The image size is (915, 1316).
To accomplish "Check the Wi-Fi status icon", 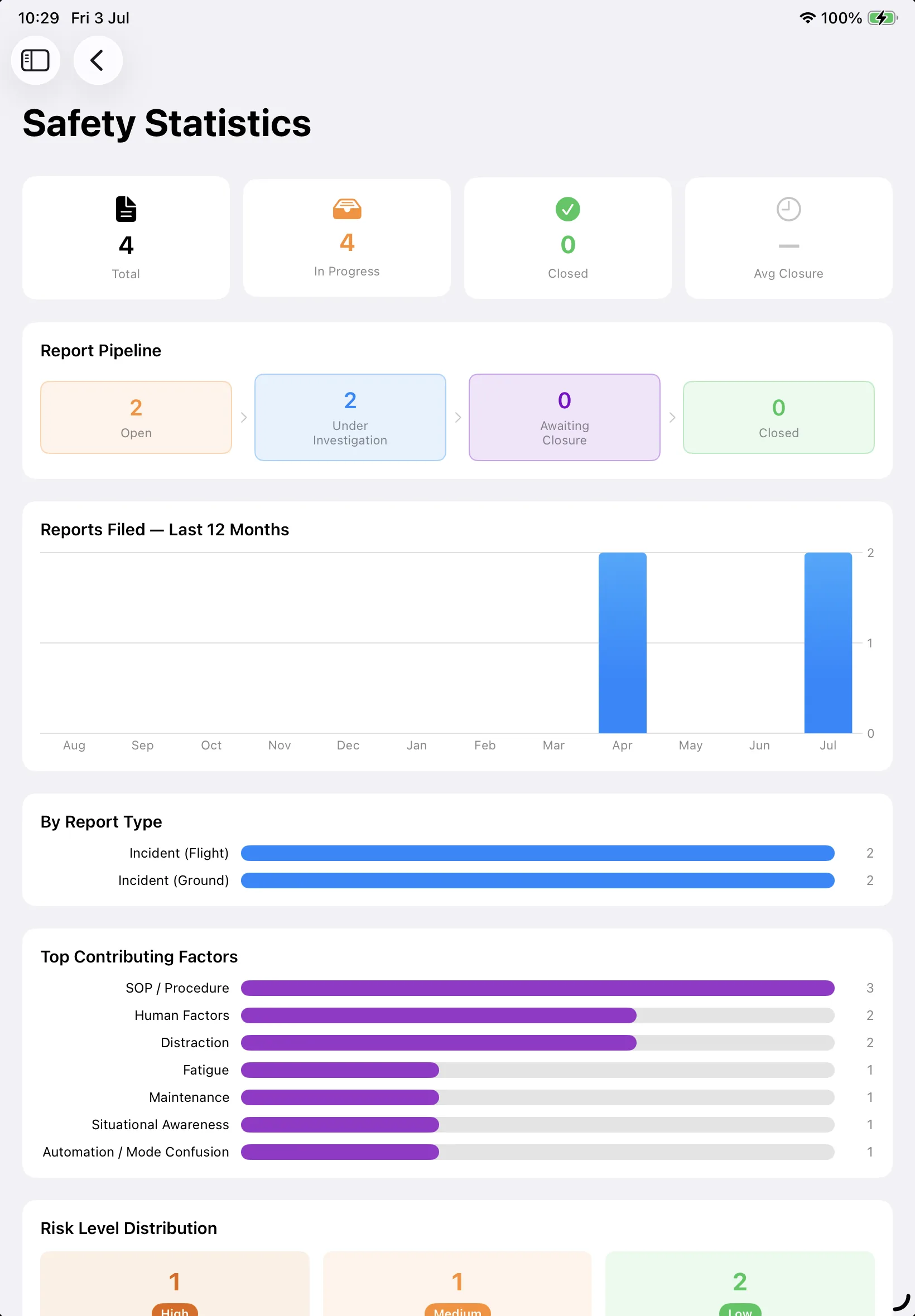I will click(807, 18).
